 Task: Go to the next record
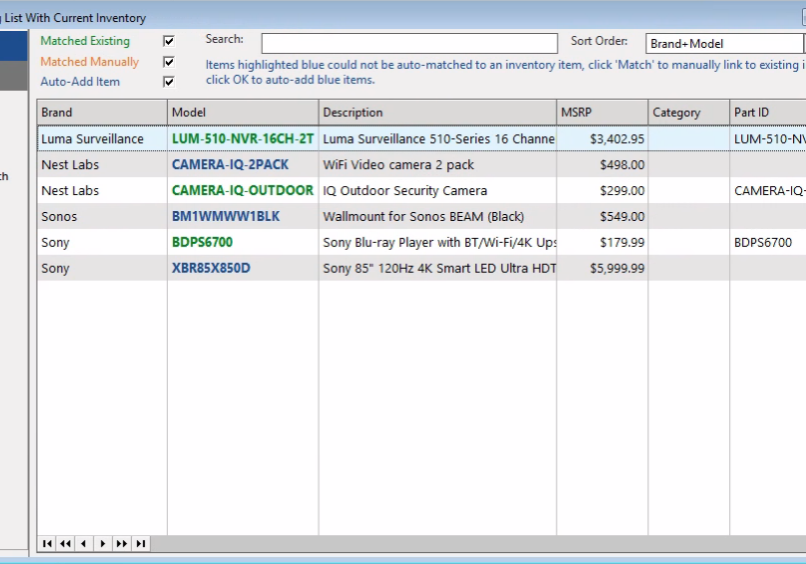(x=103, y=543)
